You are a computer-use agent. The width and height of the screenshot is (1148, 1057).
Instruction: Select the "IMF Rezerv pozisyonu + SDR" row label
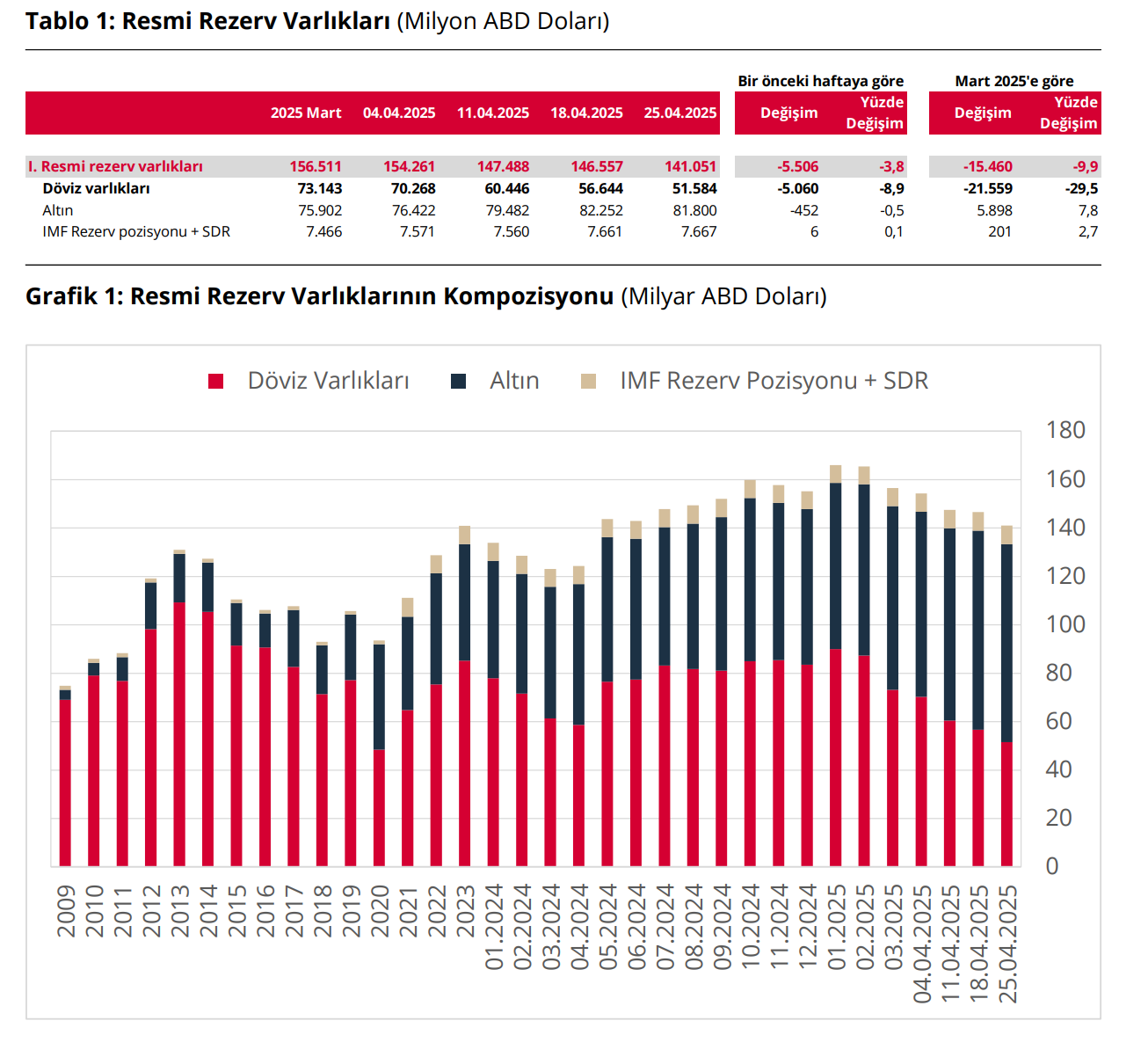click(x=136, y=232)
